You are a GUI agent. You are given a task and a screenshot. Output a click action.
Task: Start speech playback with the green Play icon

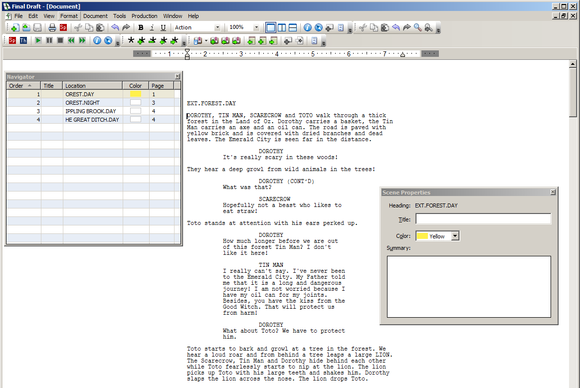point(38,40)
